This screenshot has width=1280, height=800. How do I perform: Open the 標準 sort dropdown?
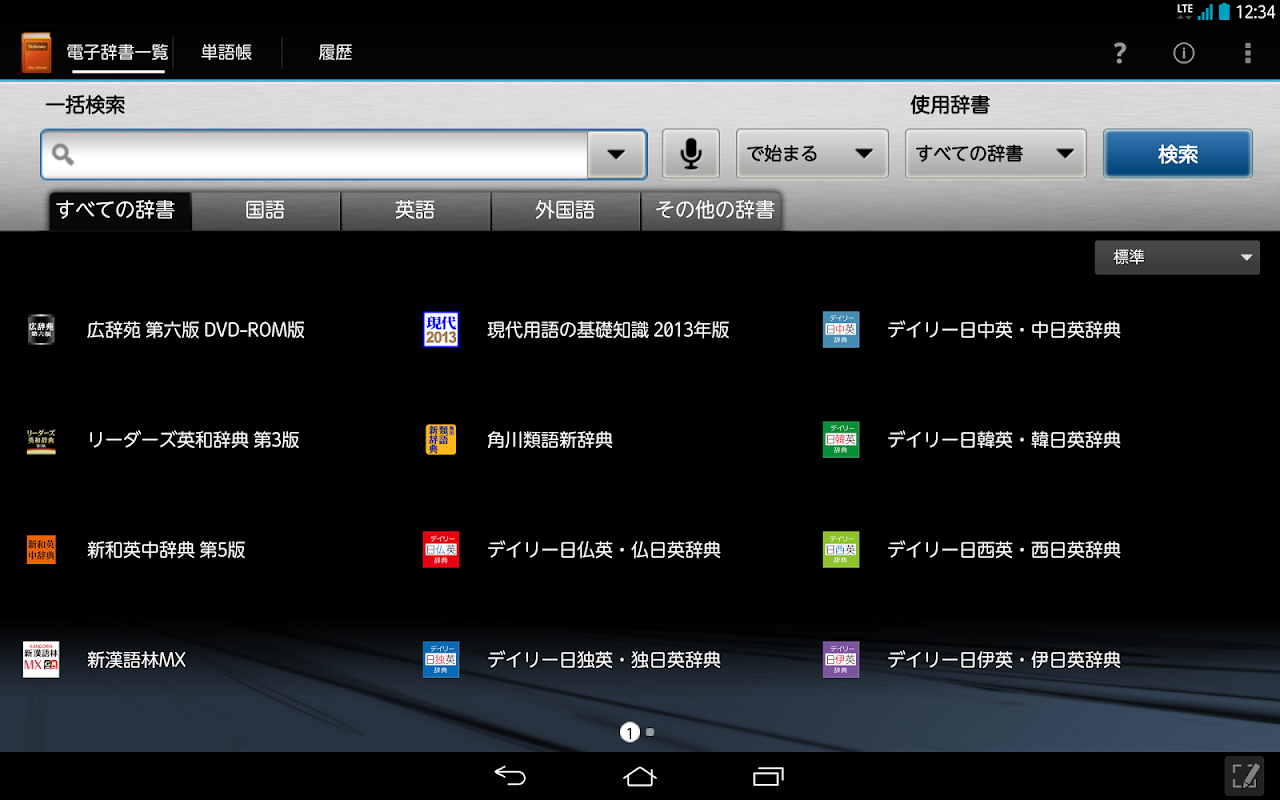[x=1177, y=257]
